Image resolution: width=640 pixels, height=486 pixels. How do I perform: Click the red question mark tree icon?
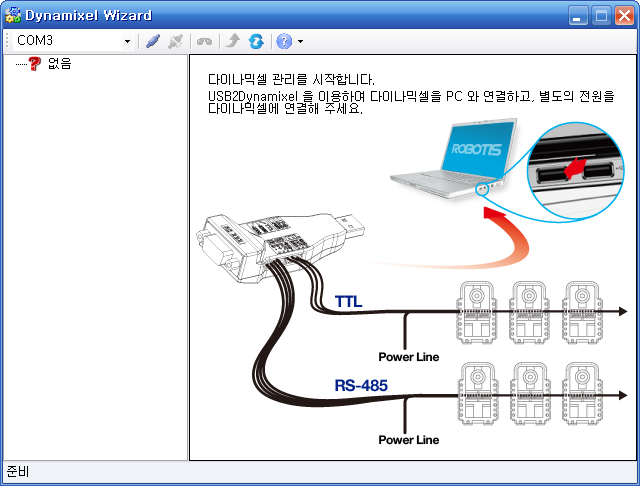click(35, 63)
